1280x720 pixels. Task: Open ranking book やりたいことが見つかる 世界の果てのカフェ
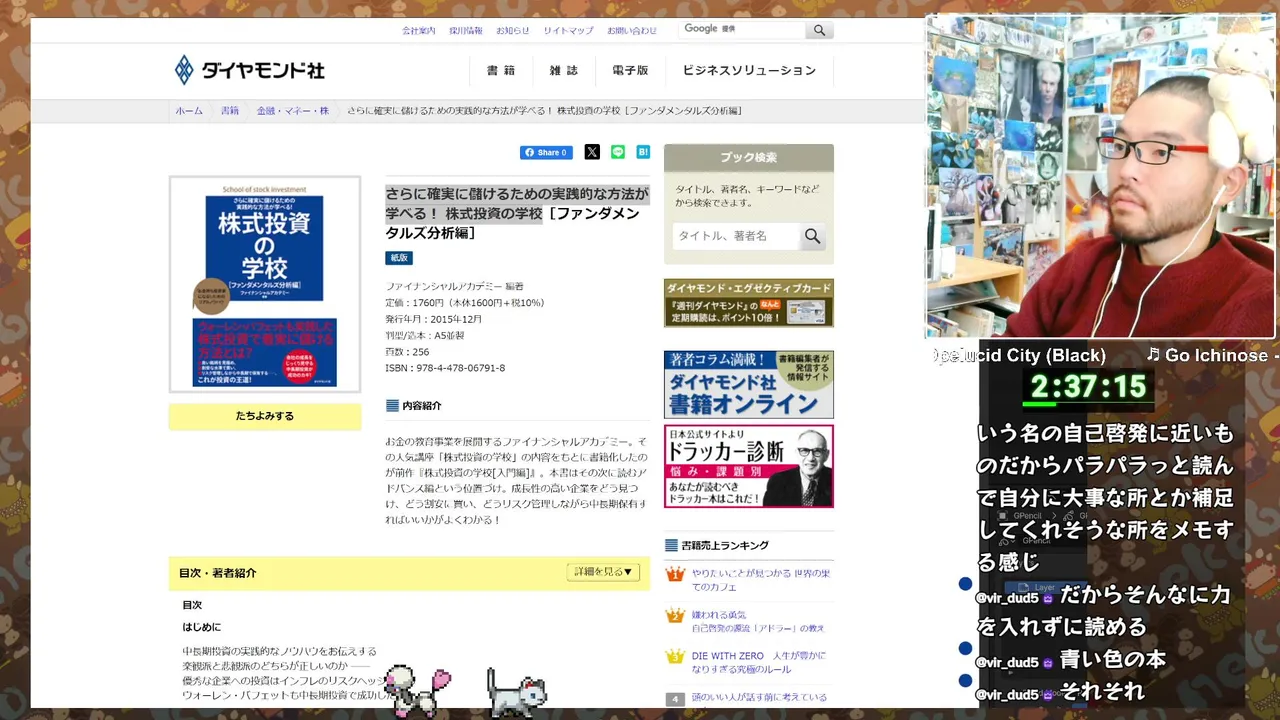[761, 580]
